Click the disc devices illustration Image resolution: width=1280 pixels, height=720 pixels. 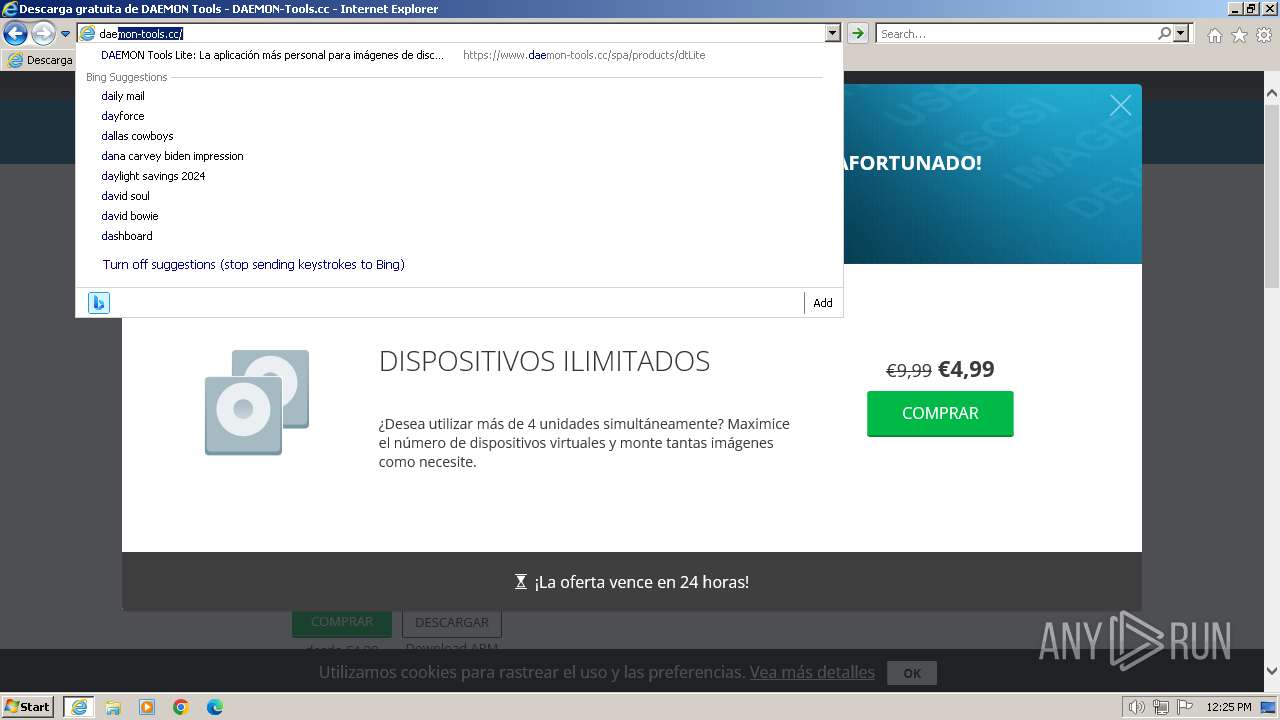[x=257, y=402]
